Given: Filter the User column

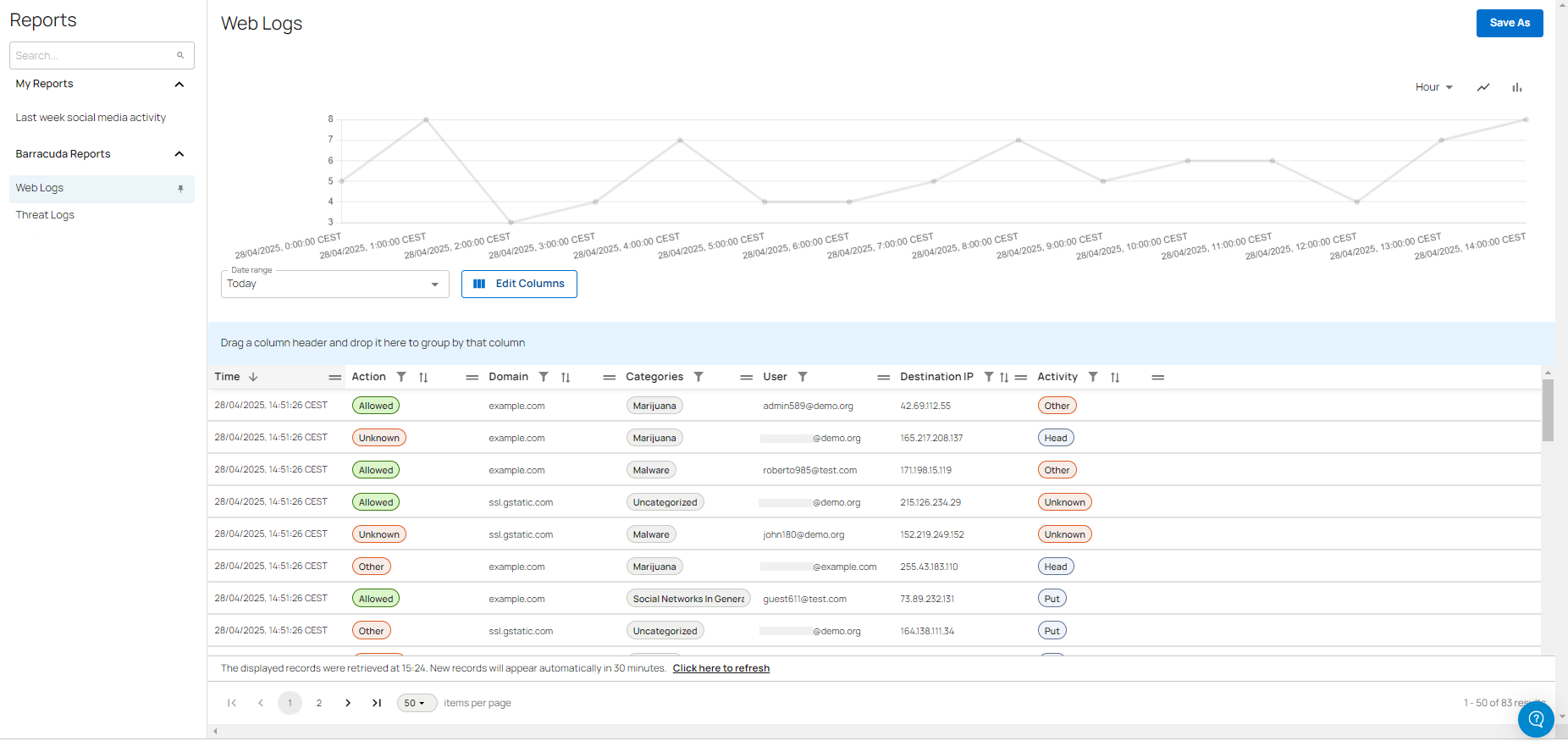Looking at the screenshot, I should [803, 377].
